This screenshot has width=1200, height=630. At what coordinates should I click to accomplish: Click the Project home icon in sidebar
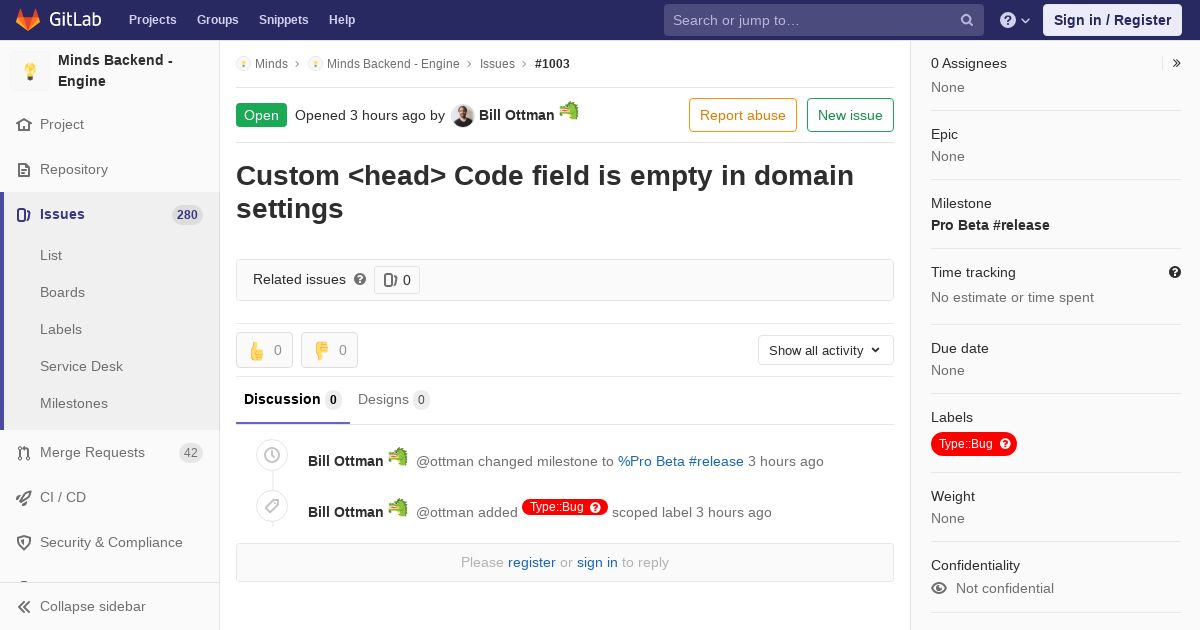pos(24,125)
